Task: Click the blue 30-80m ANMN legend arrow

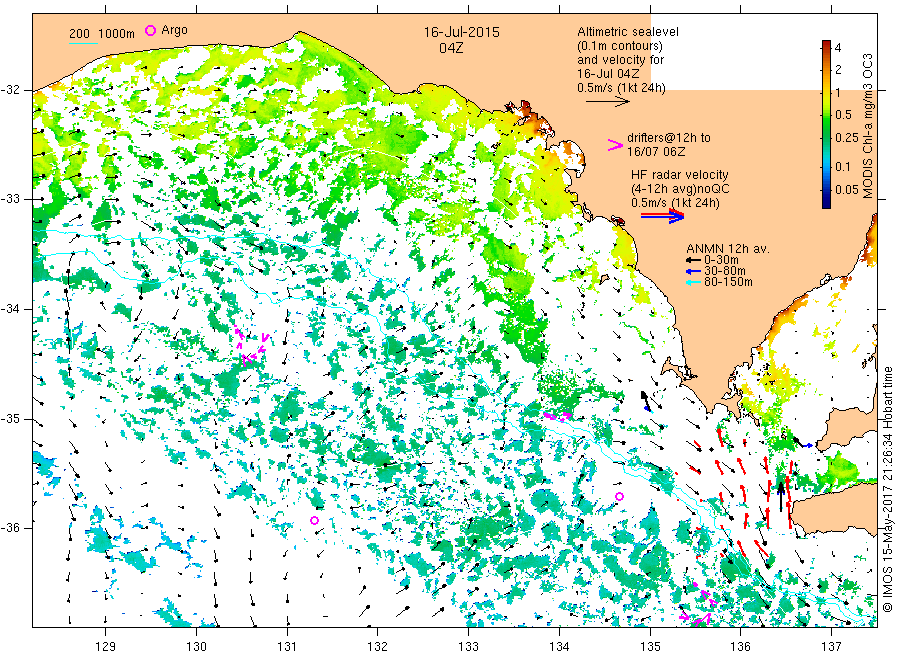Action: coord(693,271)
